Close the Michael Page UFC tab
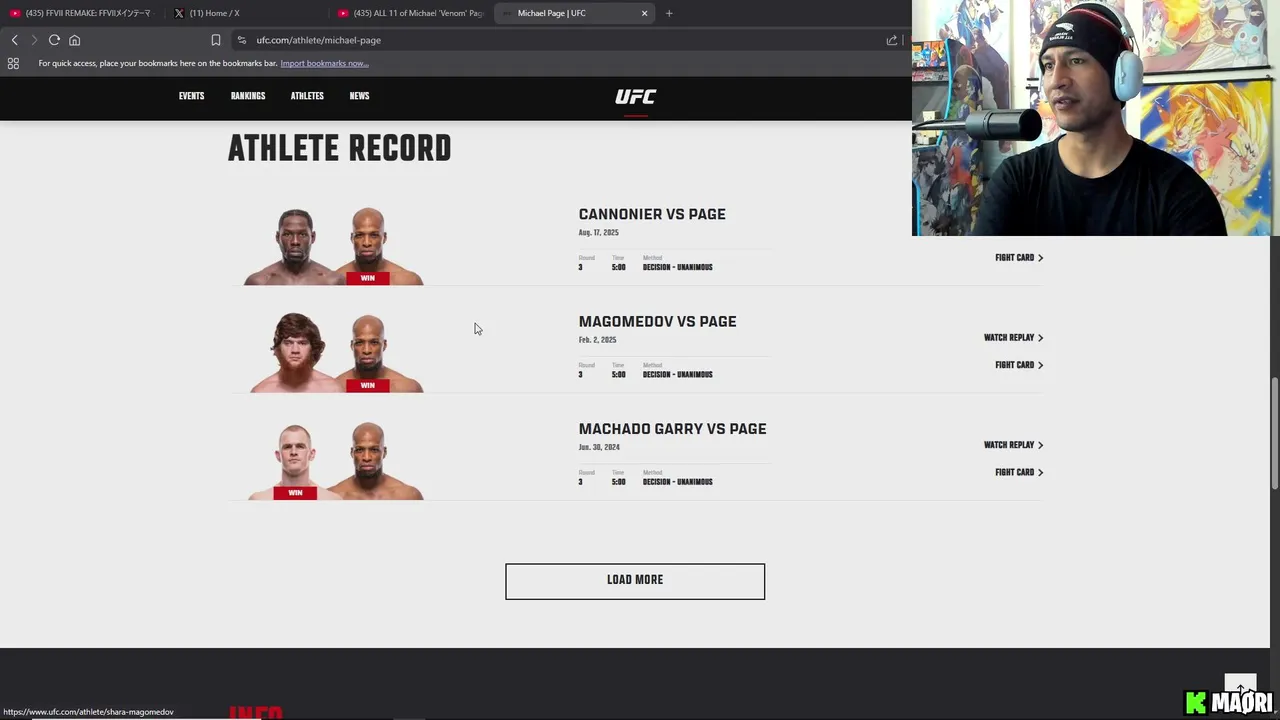This screenshot has height=720, width=1280. click(x=644, y=13)
